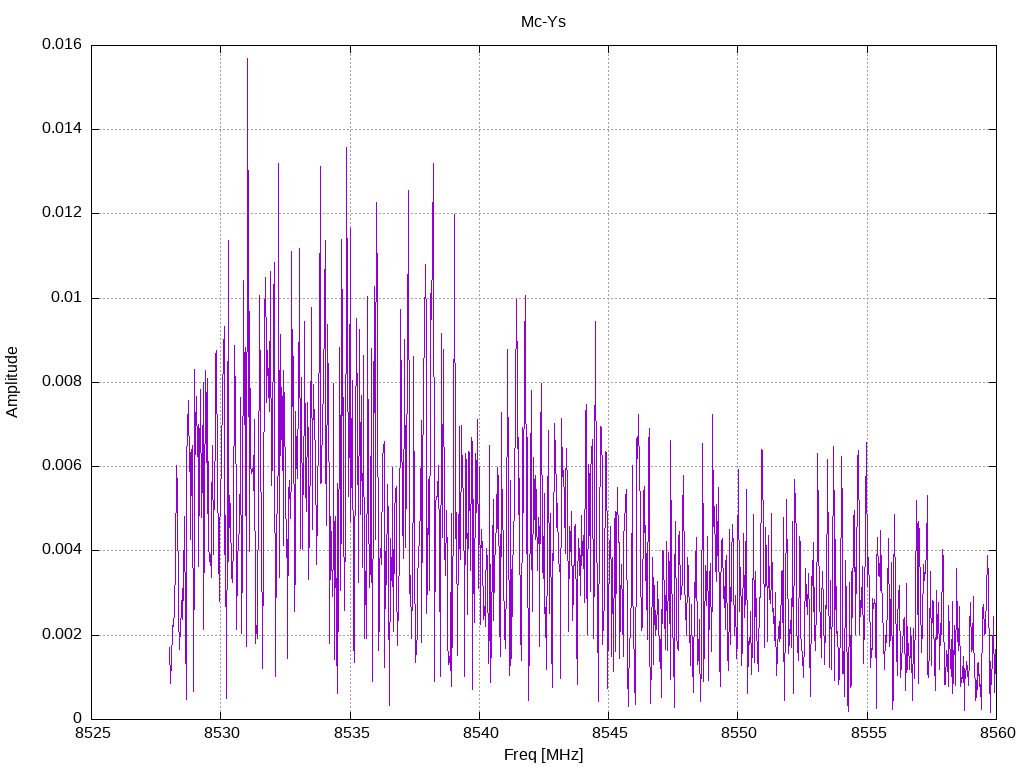Click the 0.008 y-axis tick label
Screen dimensions: 1024x768
point(62,382)
